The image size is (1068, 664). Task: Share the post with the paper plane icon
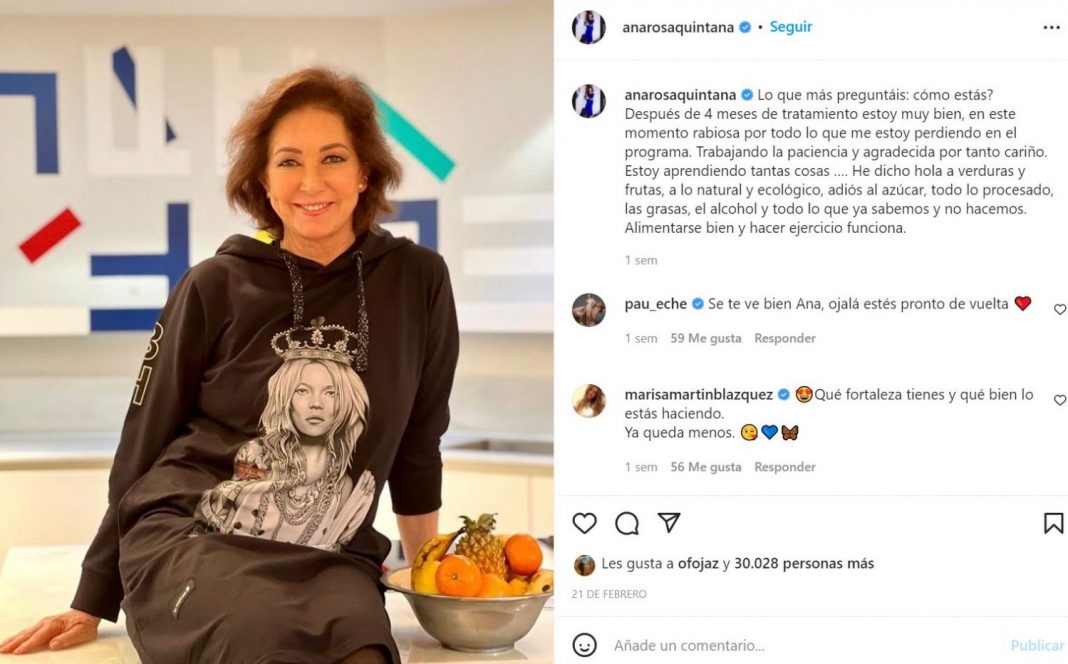[x=669, y=522]
